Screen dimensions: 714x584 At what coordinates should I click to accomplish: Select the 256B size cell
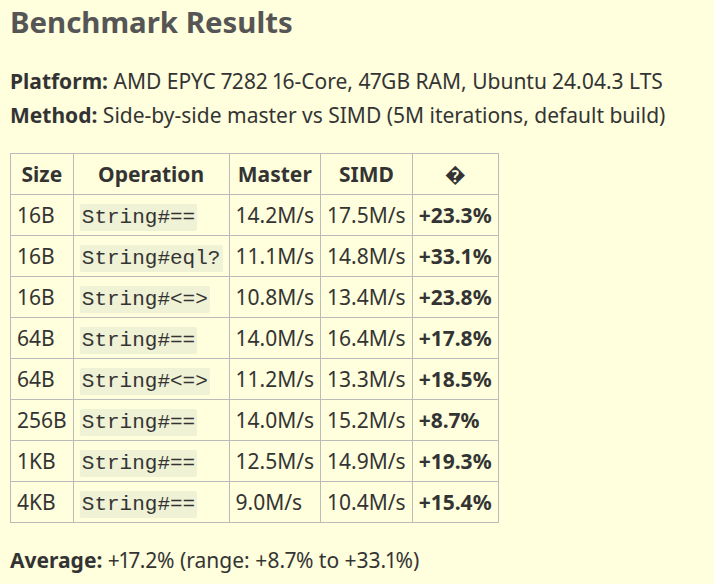point(42,421)
